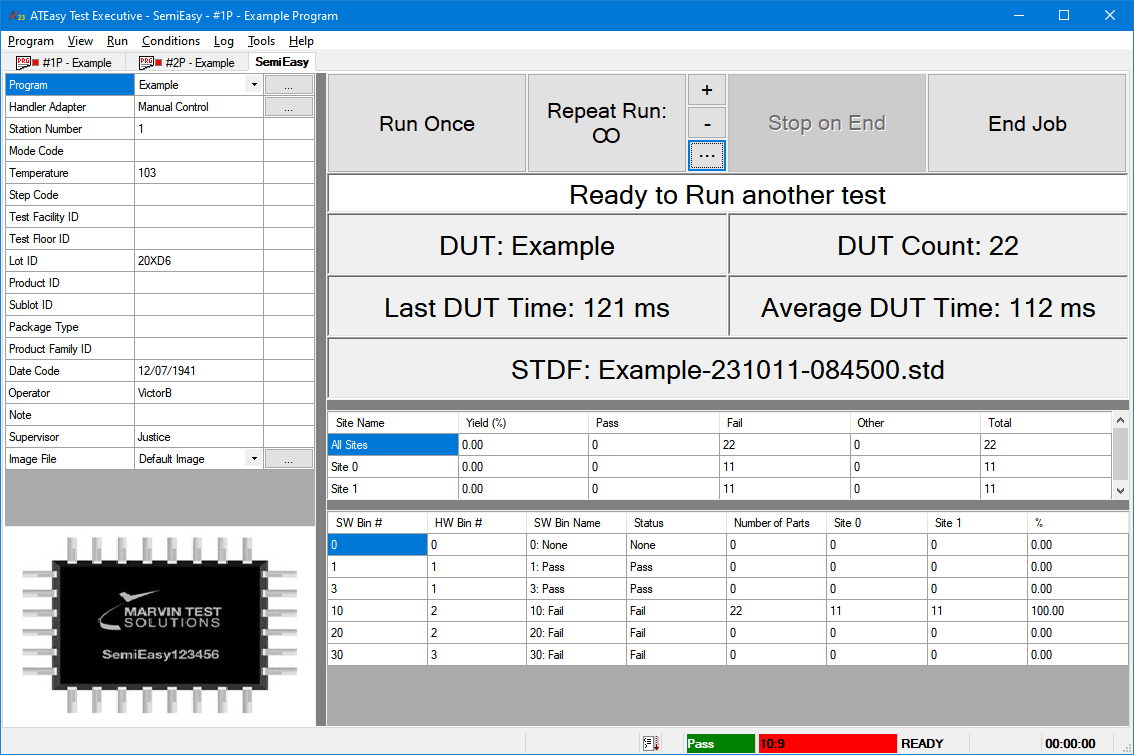Open the Program dropdown showing Example

pyautogui.click(x=252, y=84)
